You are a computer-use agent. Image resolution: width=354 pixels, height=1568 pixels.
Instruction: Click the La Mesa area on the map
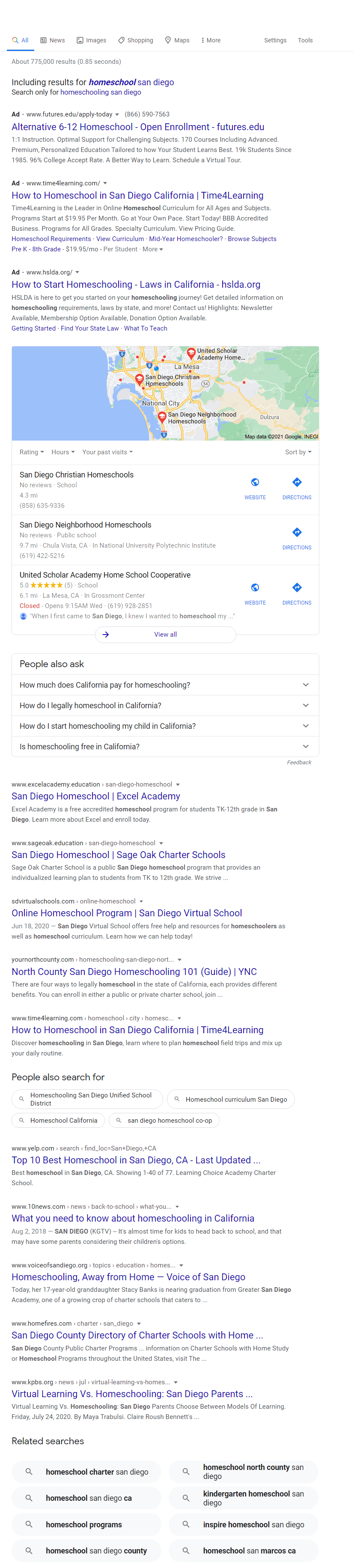coord(187,367)
